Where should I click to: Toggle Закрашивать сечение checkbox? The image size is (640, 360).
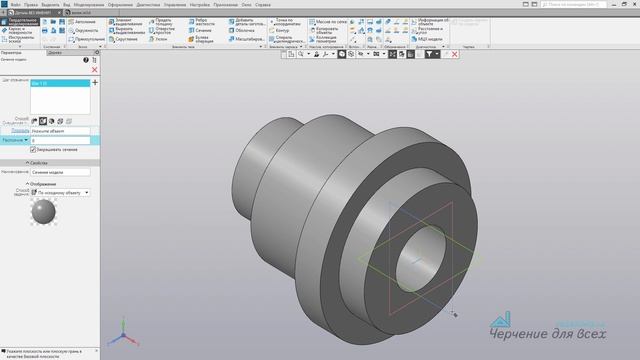point(33,150)
